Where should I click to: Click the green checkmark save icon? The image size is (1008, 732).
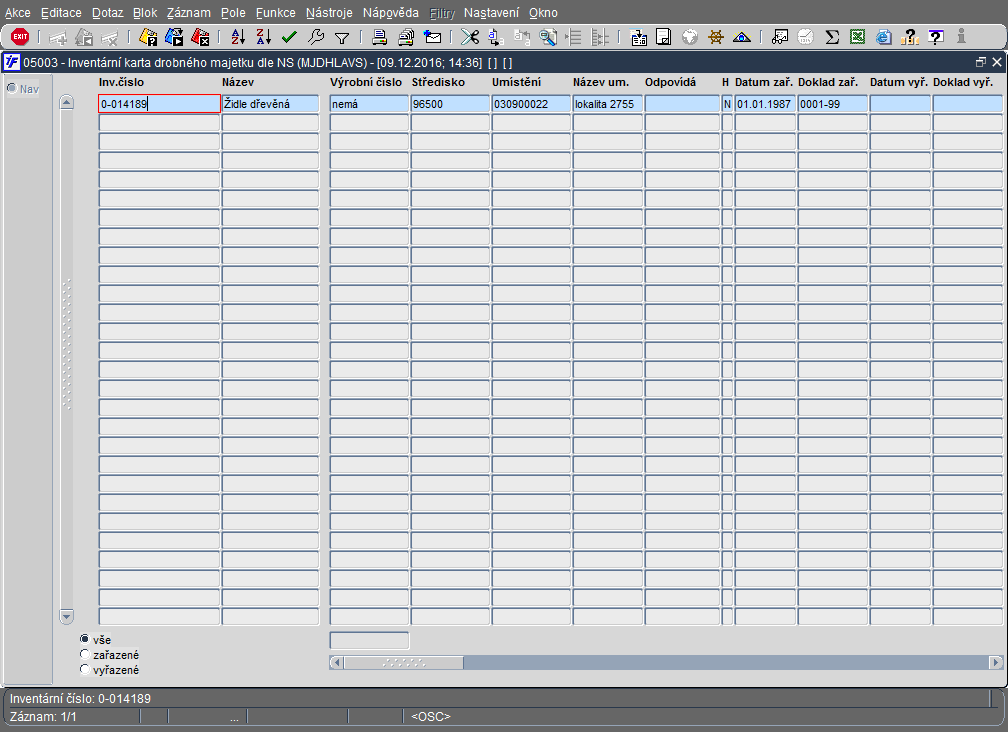[289, 37]
